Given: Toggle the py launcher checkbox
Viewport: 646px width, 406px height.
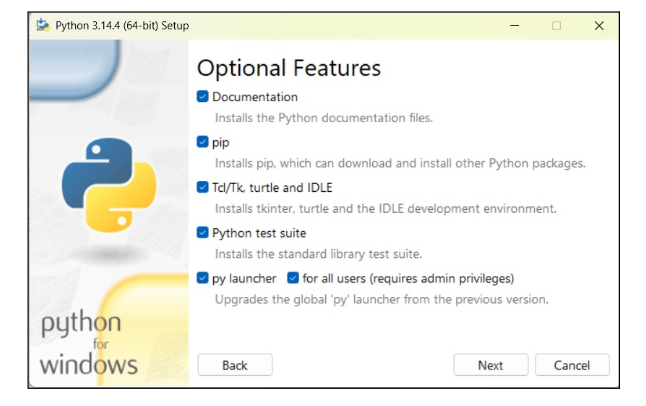Looking at the screenshot, I should pyautogui.click(x=203, y=278).
